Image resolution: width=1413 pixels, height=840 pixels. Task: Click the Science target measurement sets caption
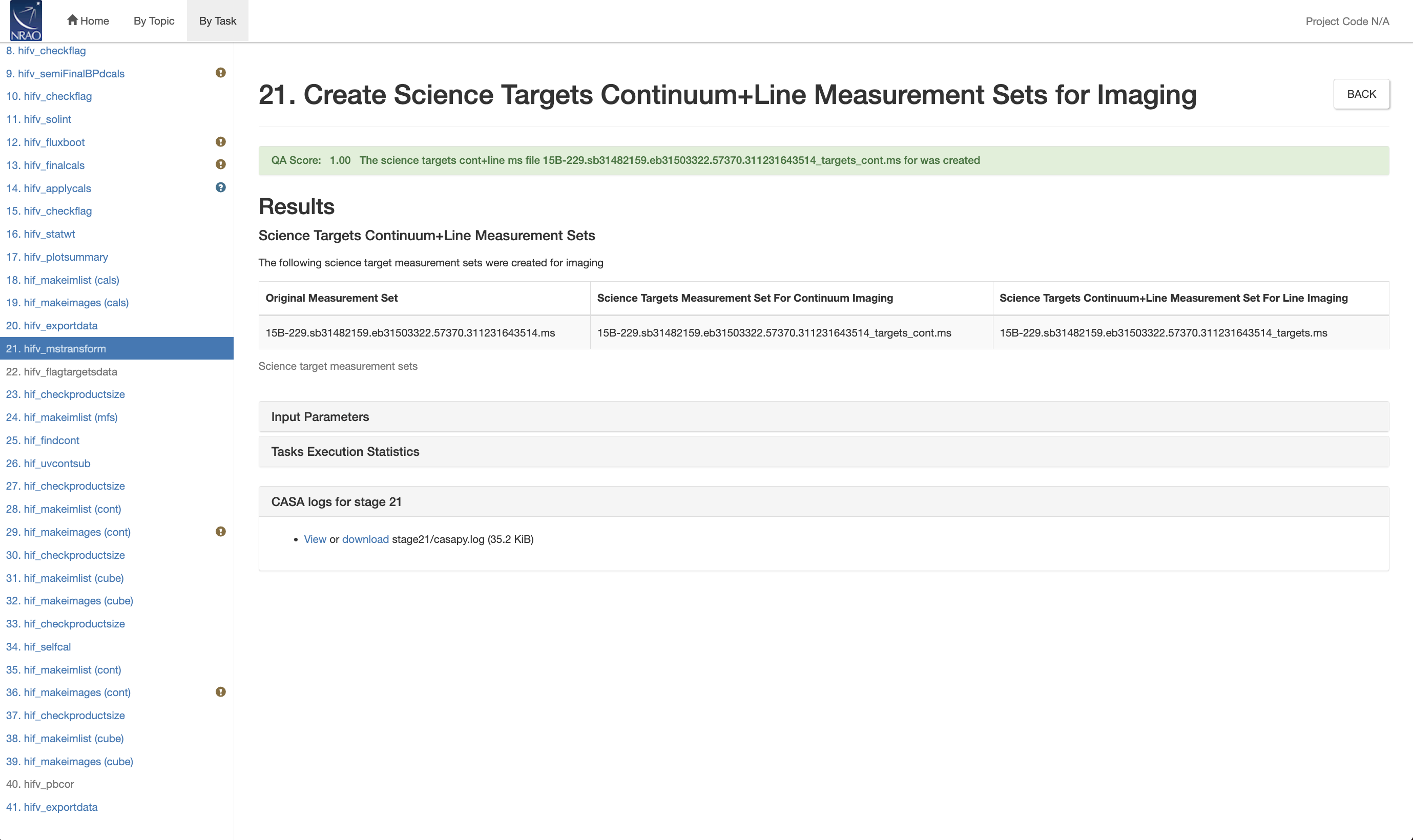pyautogui.click(x=338, y=366)
